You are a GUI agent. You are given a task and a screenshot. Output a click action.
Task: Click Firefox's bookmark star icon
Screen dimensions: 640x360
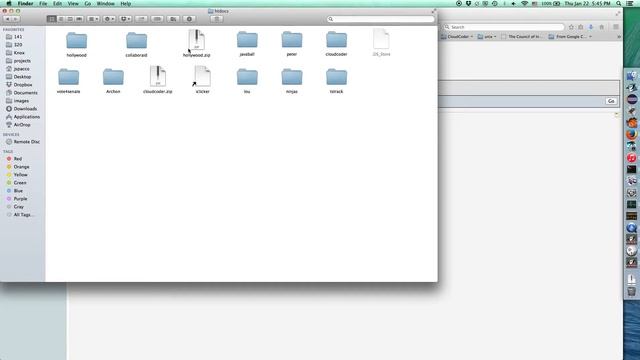[x=571, y=27]
